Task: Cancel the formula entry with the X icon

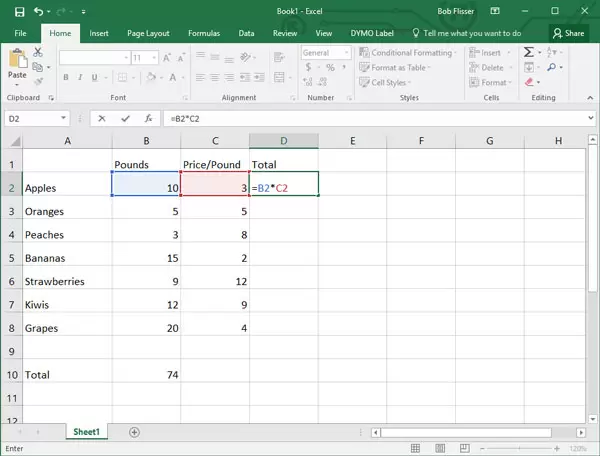Action: coord(103,118)
